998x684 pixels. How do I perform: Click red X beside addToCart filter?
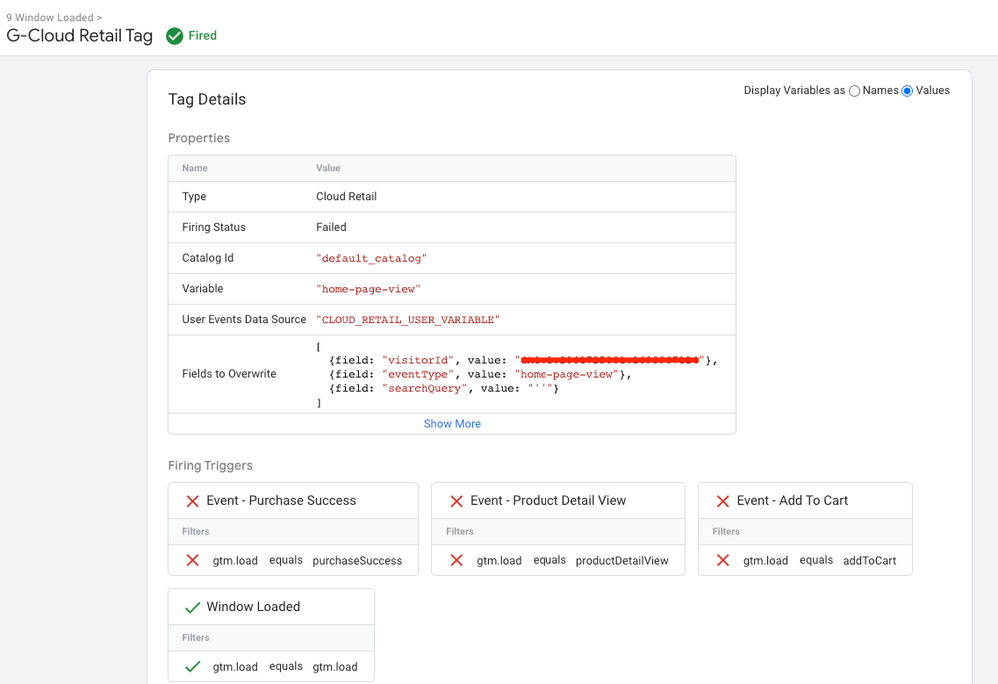(722, 561)
